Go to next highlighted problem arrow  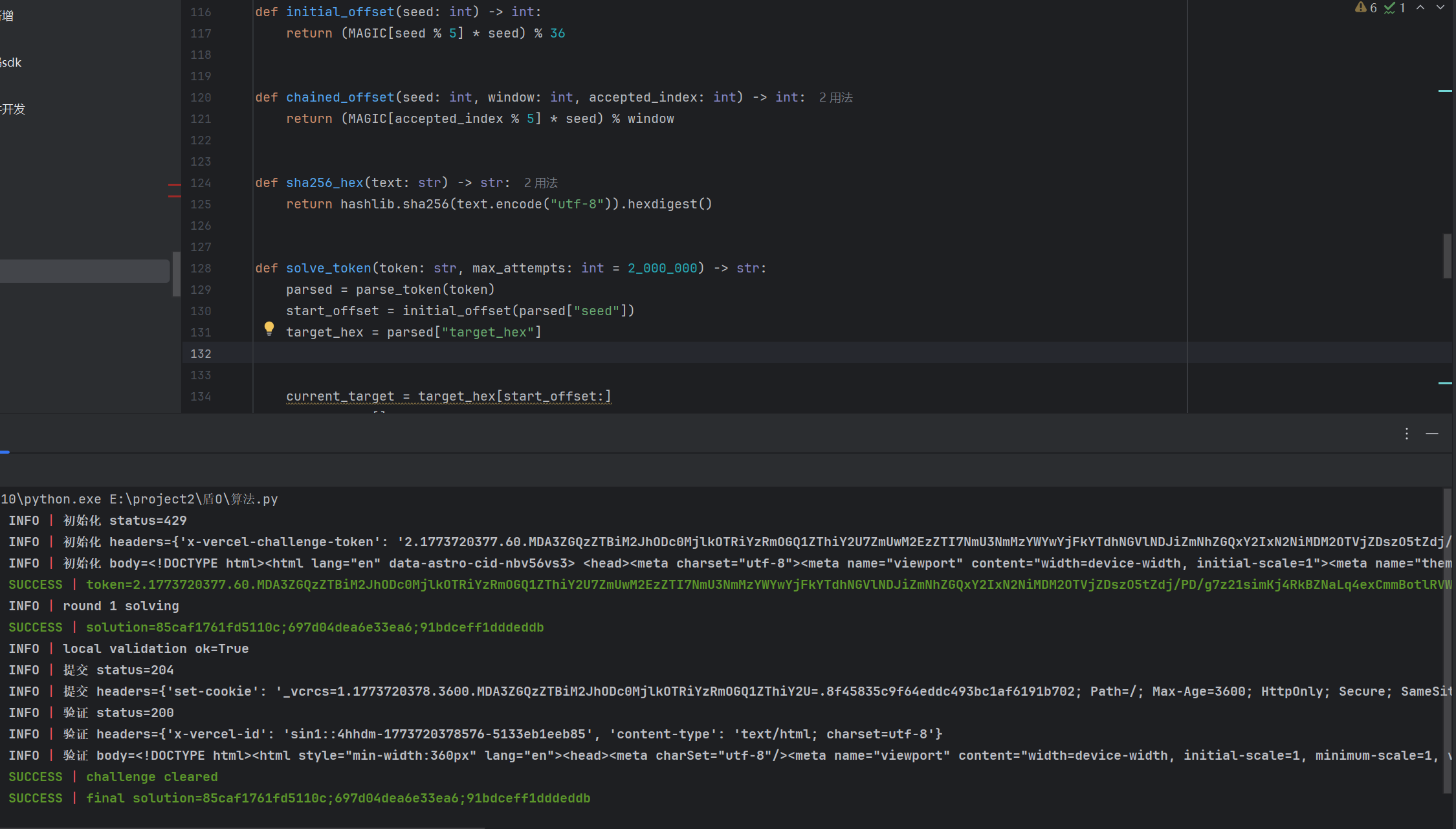tap(1440, 8)
